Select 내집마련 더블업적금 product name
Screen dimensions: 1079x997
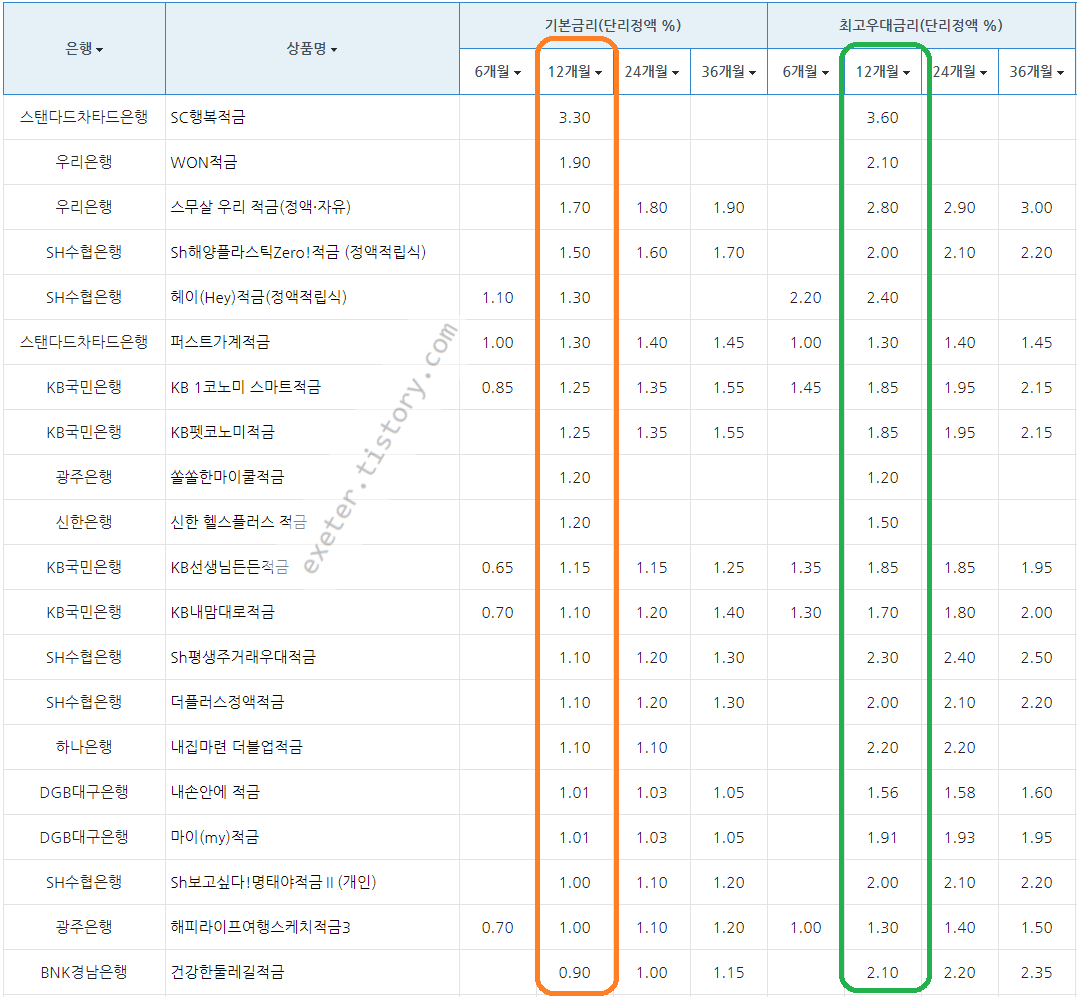pyautogui.click(x=237, y=747)
